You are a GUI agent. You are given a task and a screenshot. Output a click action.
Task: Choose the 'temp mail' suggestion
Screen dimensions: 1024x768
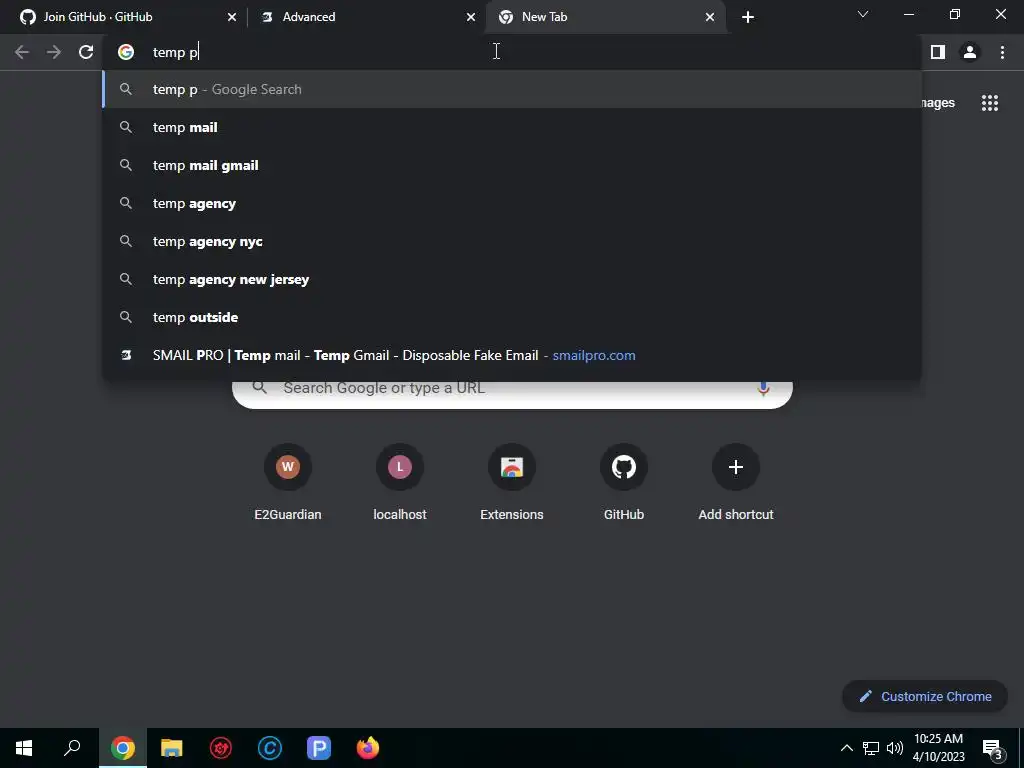point(512,127)
